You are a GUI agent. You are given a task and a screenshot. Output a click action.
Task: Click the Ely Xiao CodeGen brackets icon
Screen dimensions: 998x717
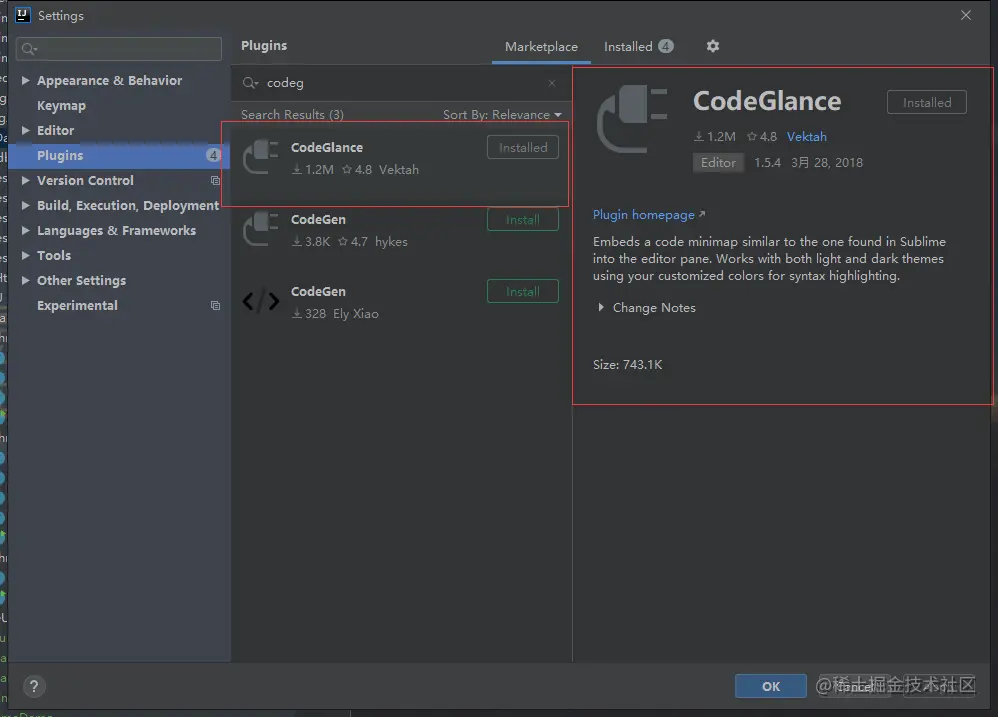click(261, 301)
